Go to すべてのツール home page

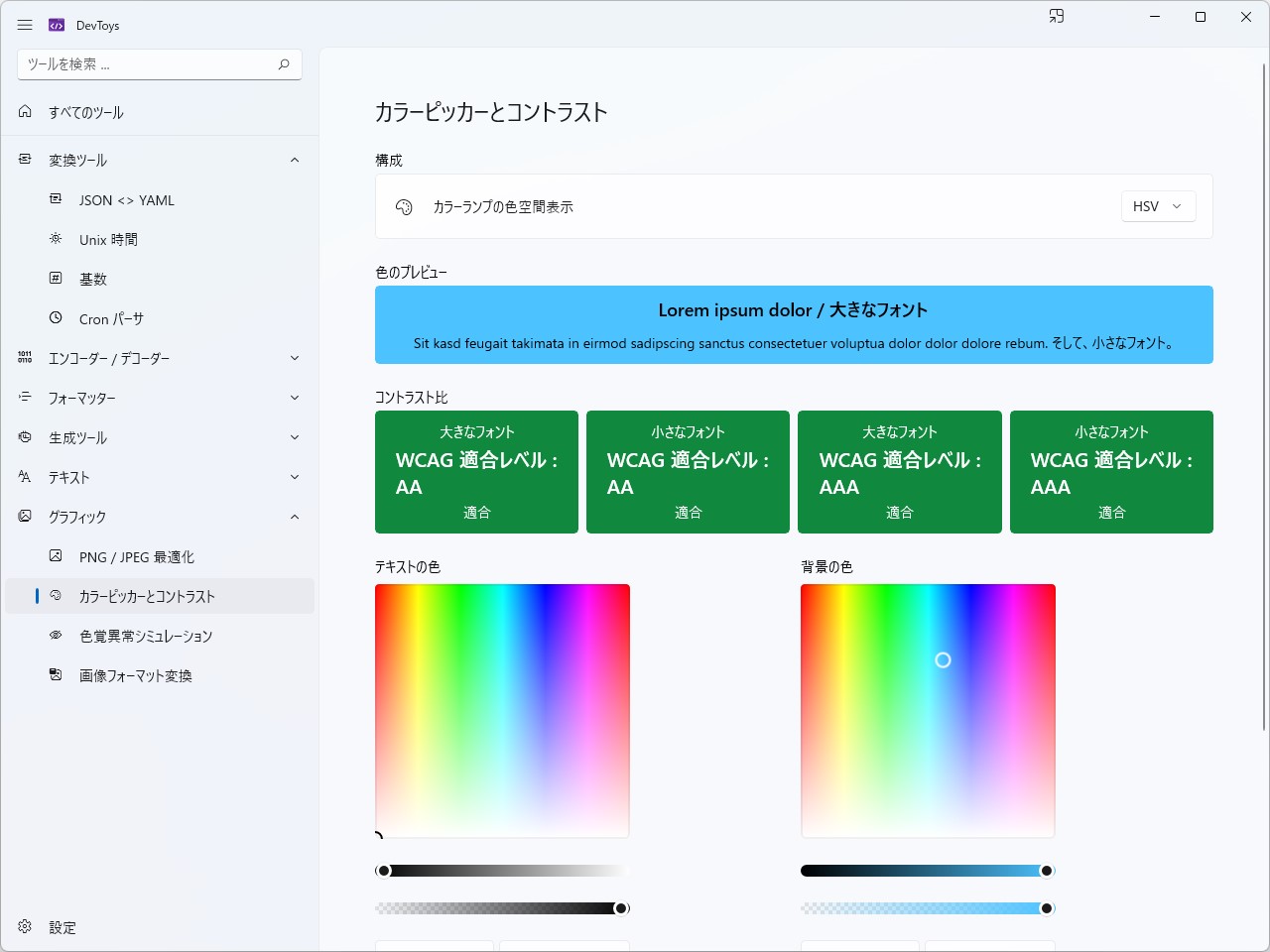85,112
